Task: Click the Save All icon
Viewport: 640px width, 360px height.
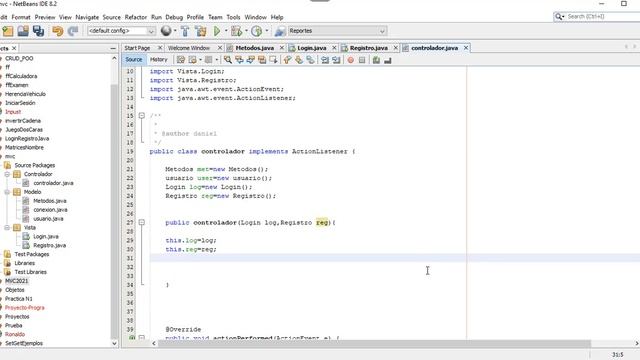Action: point(38,31)
